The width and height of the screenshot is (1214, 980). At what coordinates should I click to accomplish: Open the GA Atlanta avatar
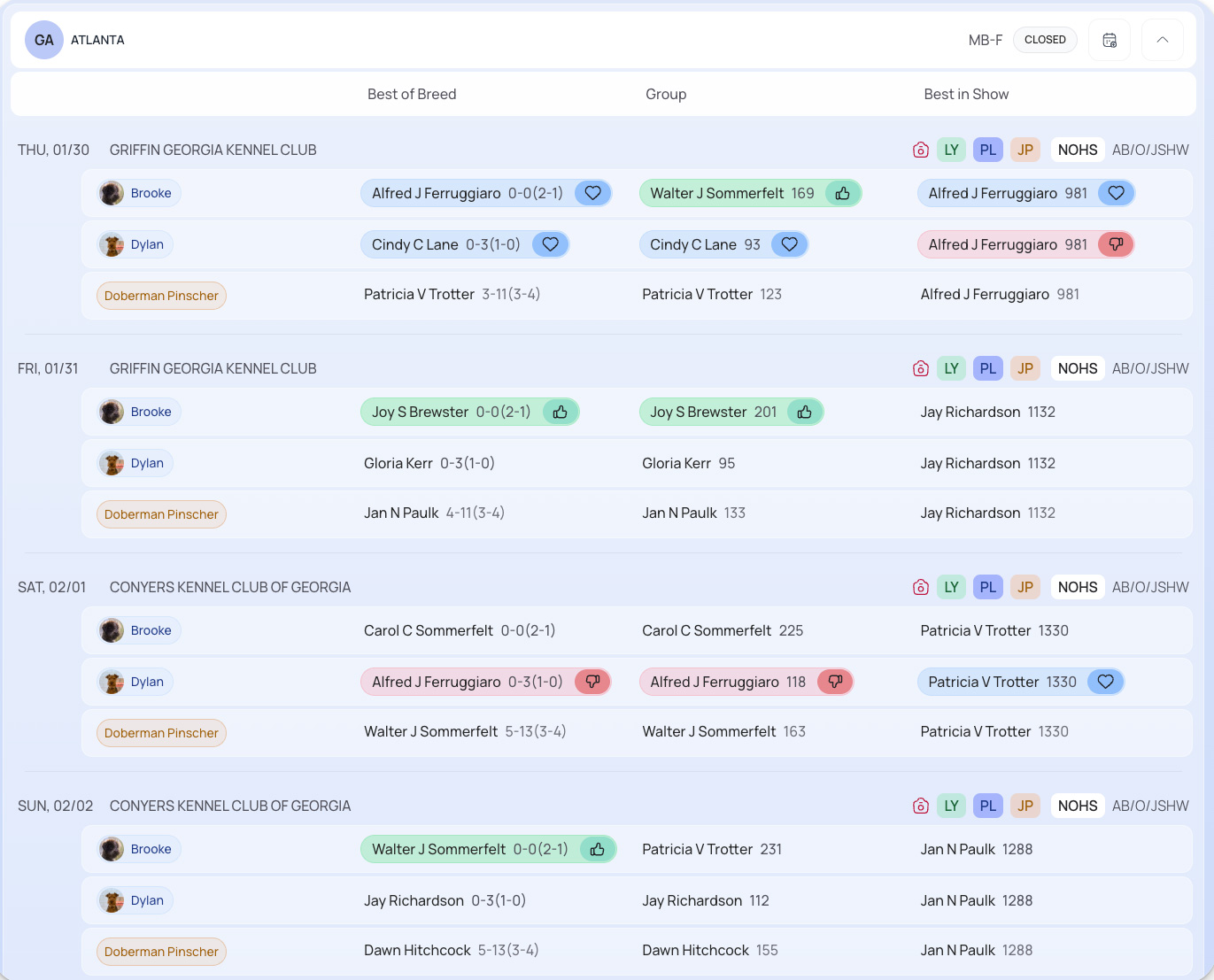pyautogui.click(x=44, y=40)
